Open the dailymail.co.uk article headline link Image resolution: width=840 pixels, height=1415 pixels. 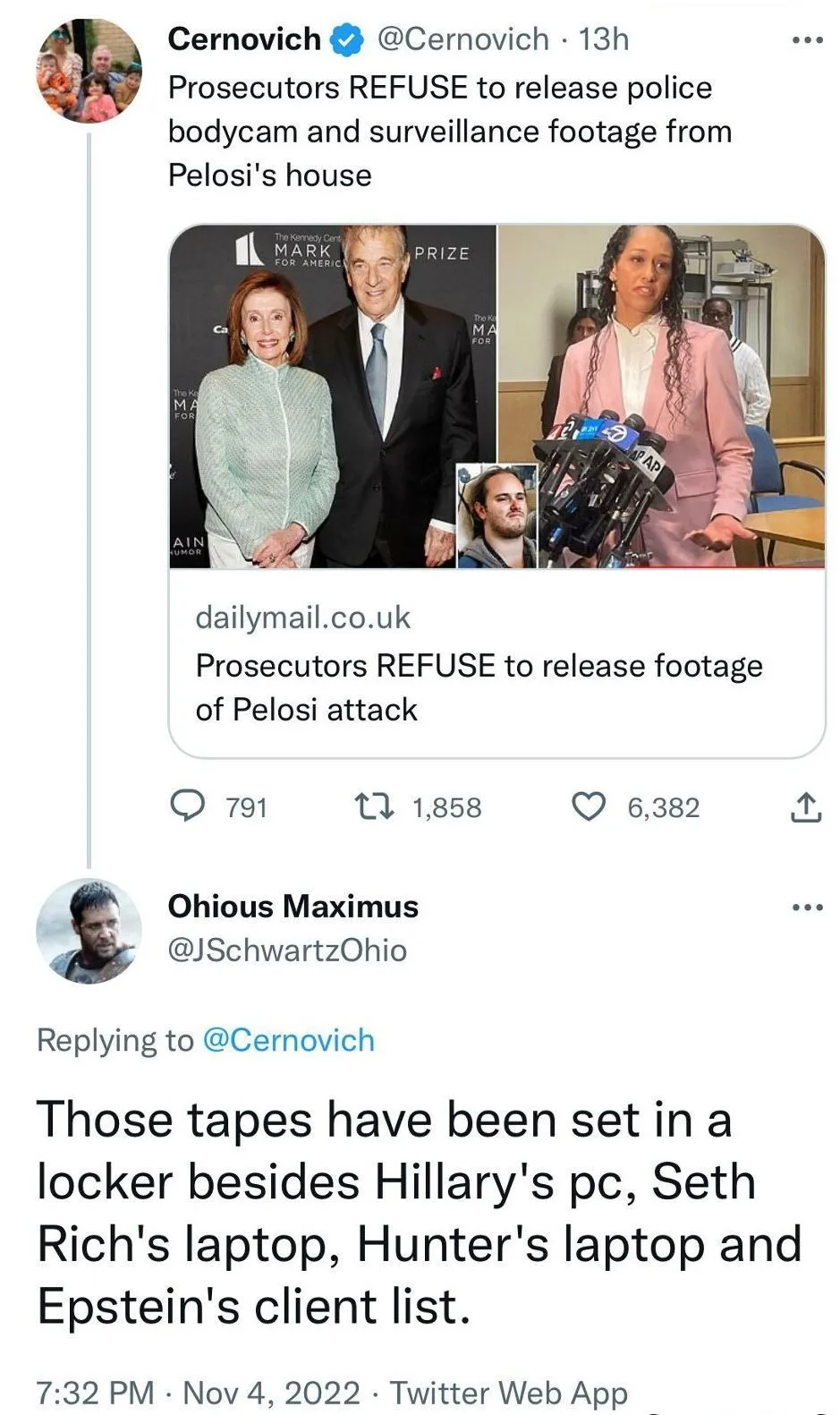[479, 687]
